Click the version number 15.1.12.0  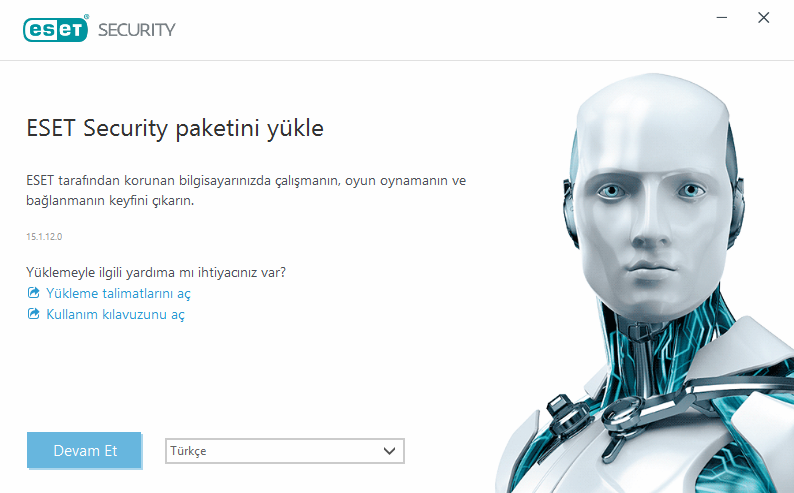coord(44,236)
